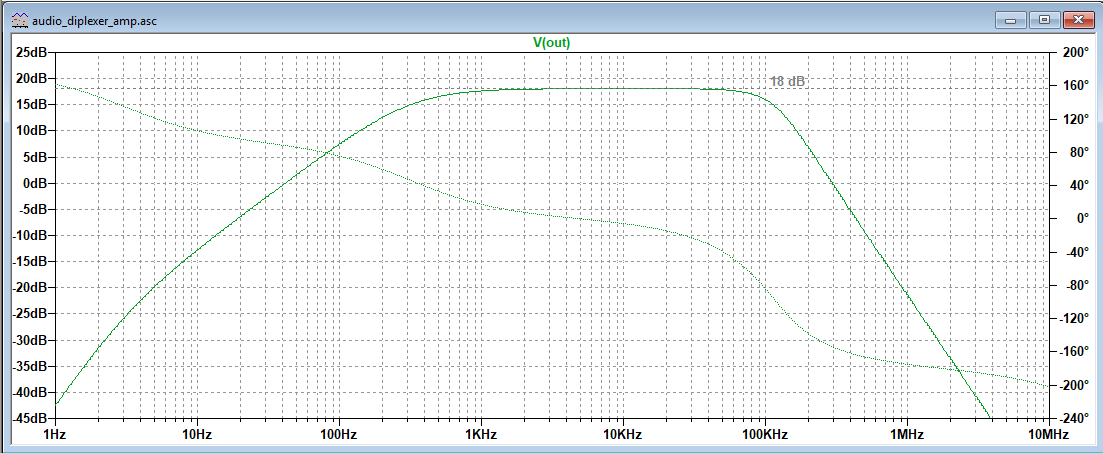Click the 18 dB annotation label
The image size is (1103, 453).
pos(787,82)
